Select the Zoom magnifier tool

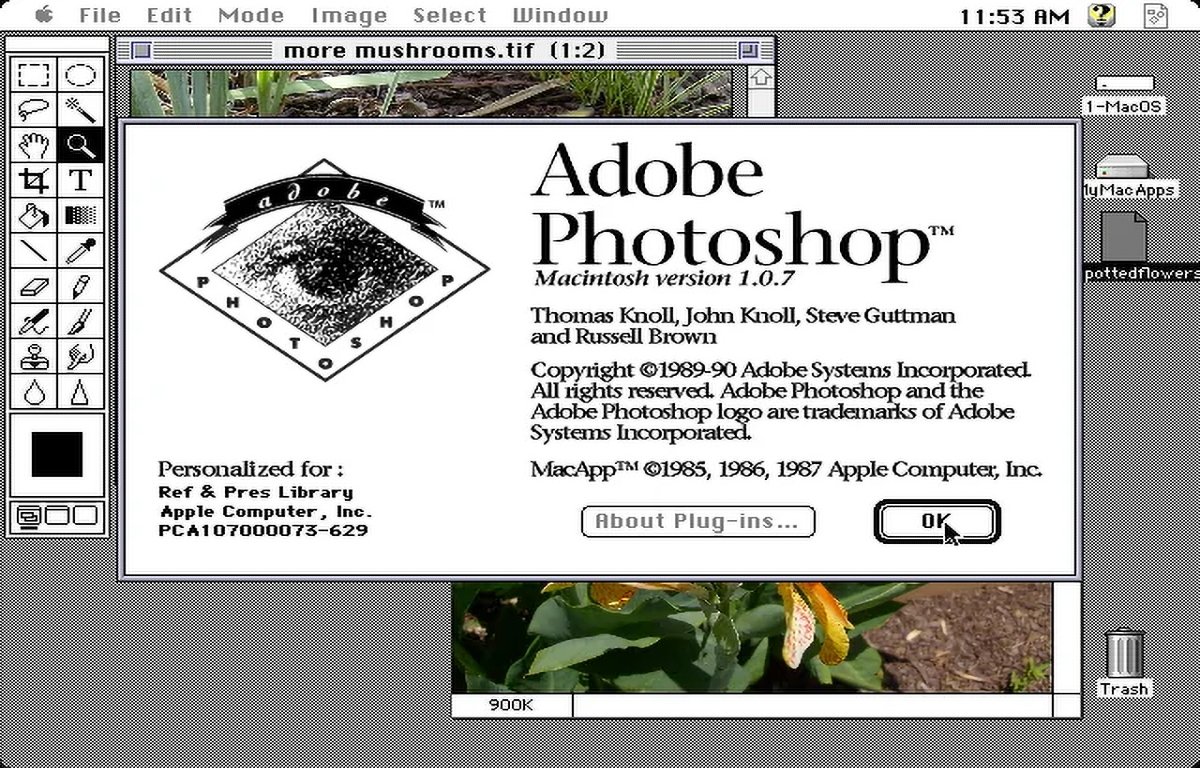pos(80,145)
